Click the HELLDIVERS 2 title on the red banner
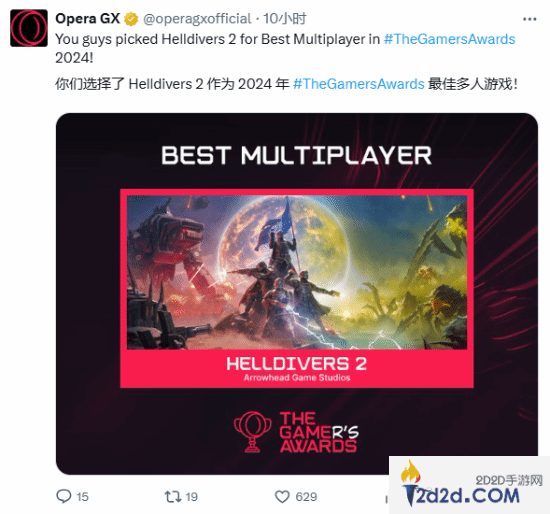Screen dimensions: 550x514 [296, 363]
